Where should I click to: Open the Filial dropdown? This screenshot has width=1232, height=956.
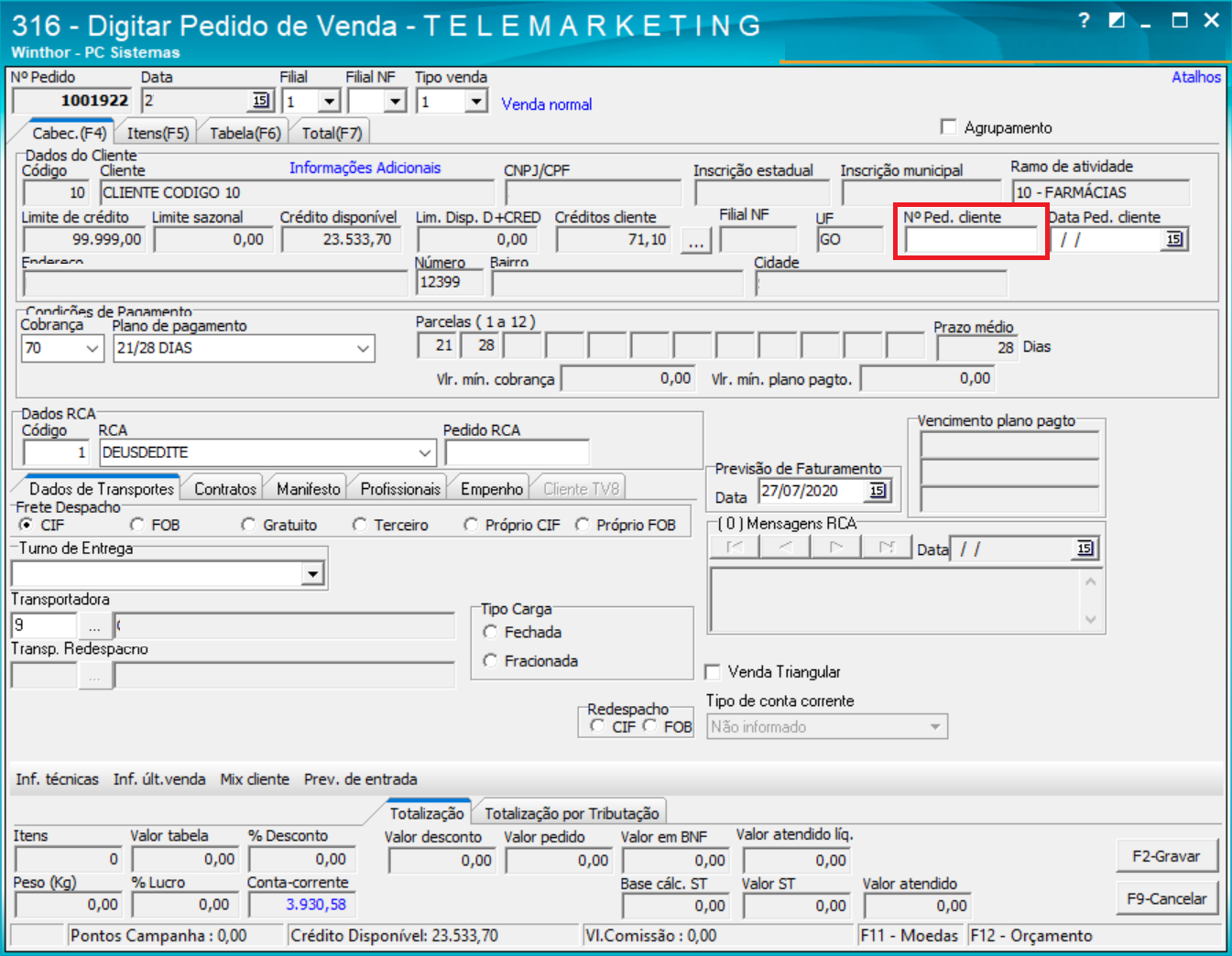pos(329,102)
